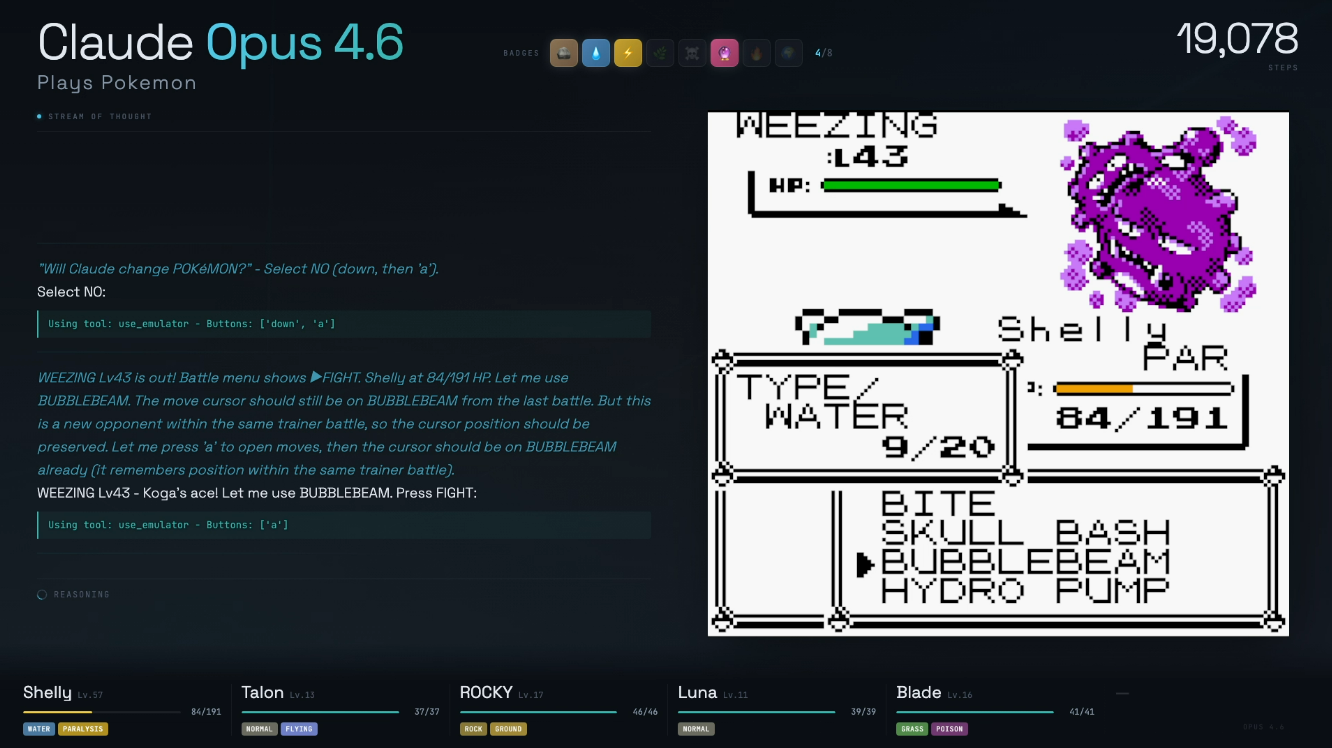
Task: Click ROCKY's 46/46 HP value
Action: [645, 712]
